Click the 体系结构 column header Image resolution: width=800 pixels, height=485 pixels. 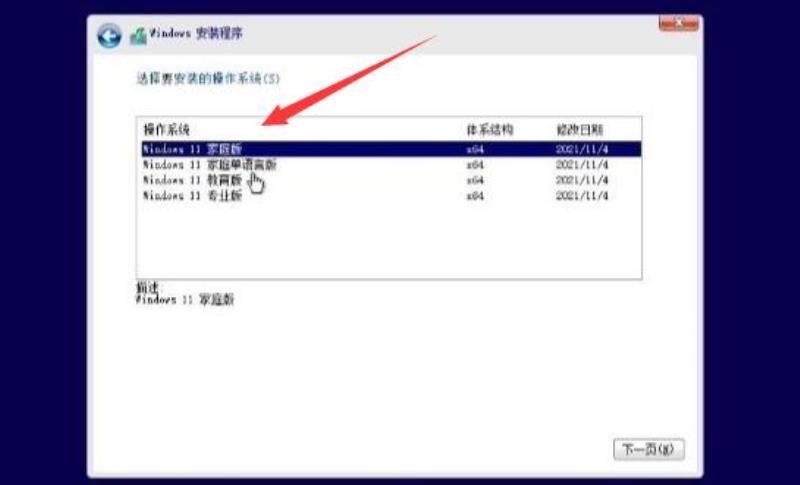[x=490, y=130]
